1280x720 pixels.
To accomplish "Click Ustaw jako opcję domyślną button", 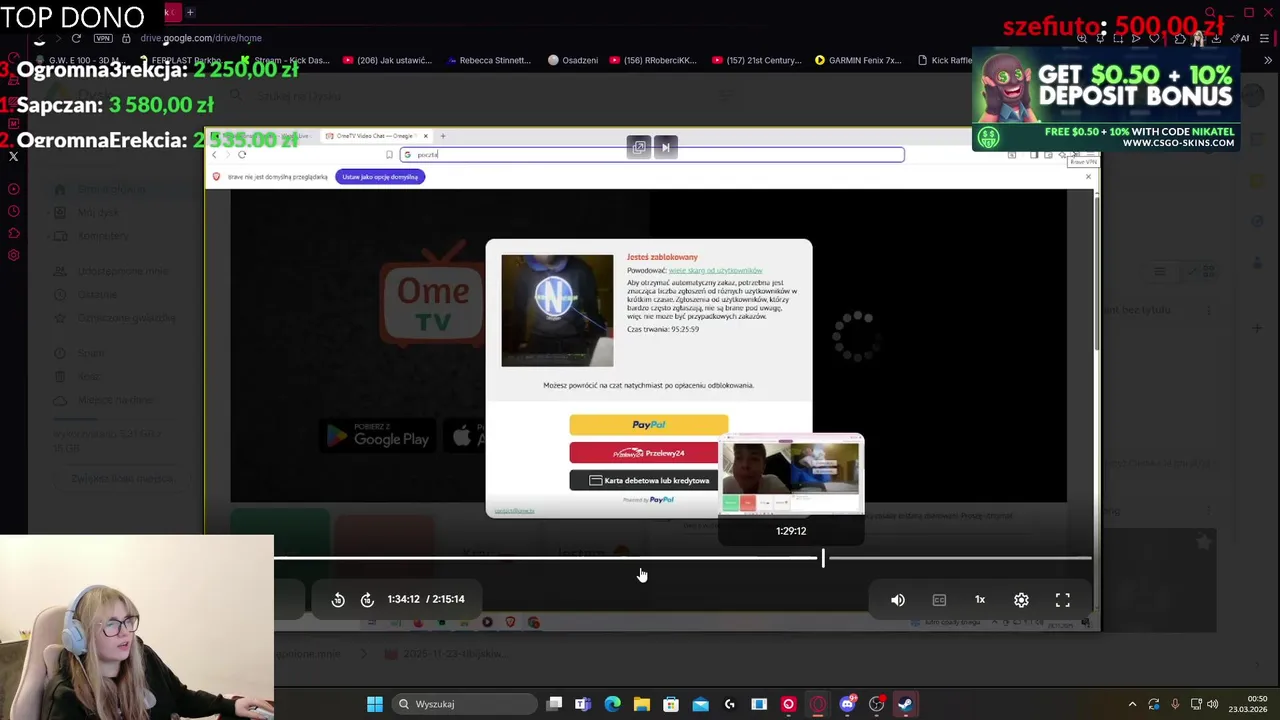I will pos(380,177).
